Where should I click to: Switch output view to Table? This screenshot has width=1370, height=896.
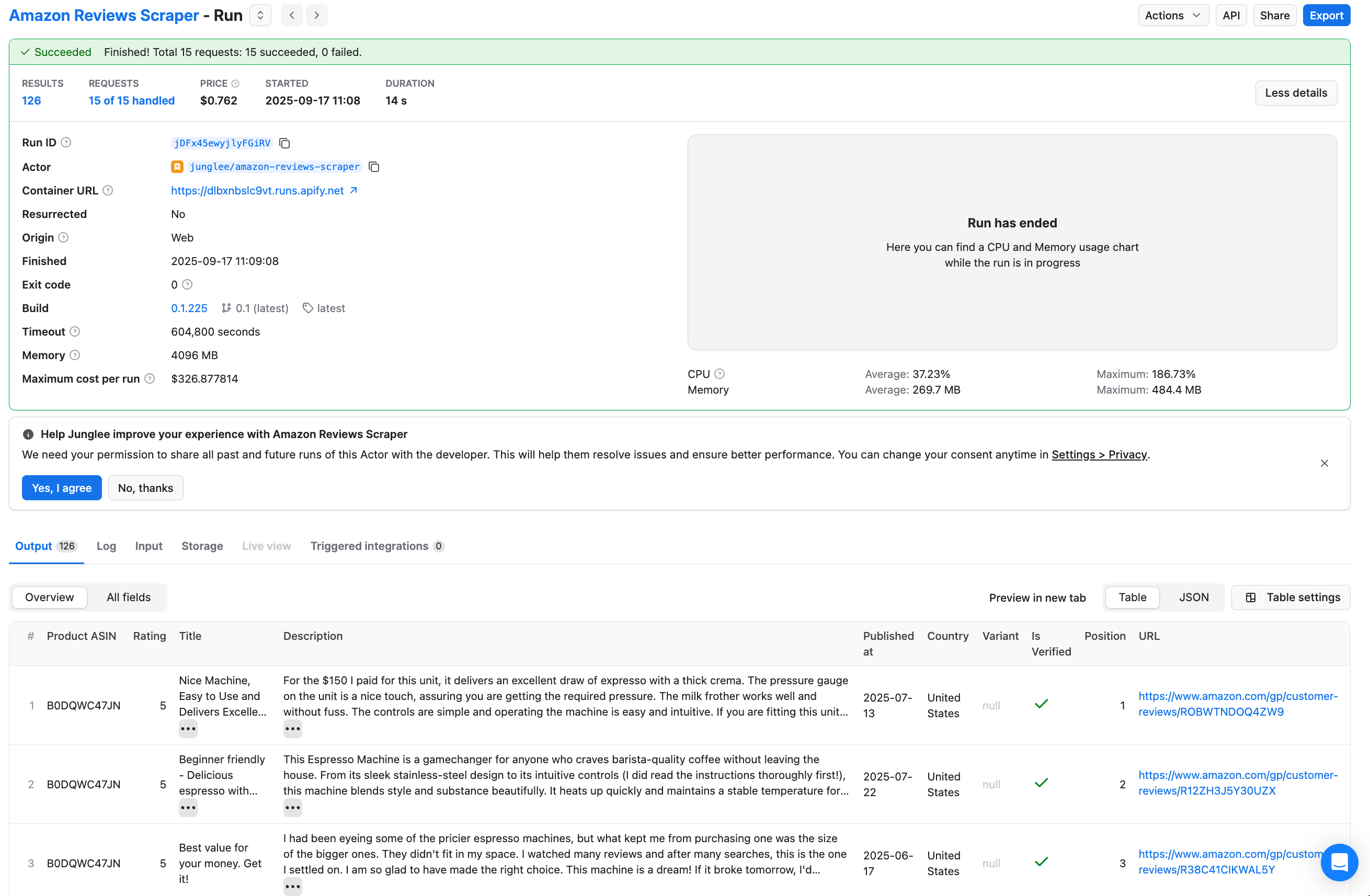pos(1132,598)
